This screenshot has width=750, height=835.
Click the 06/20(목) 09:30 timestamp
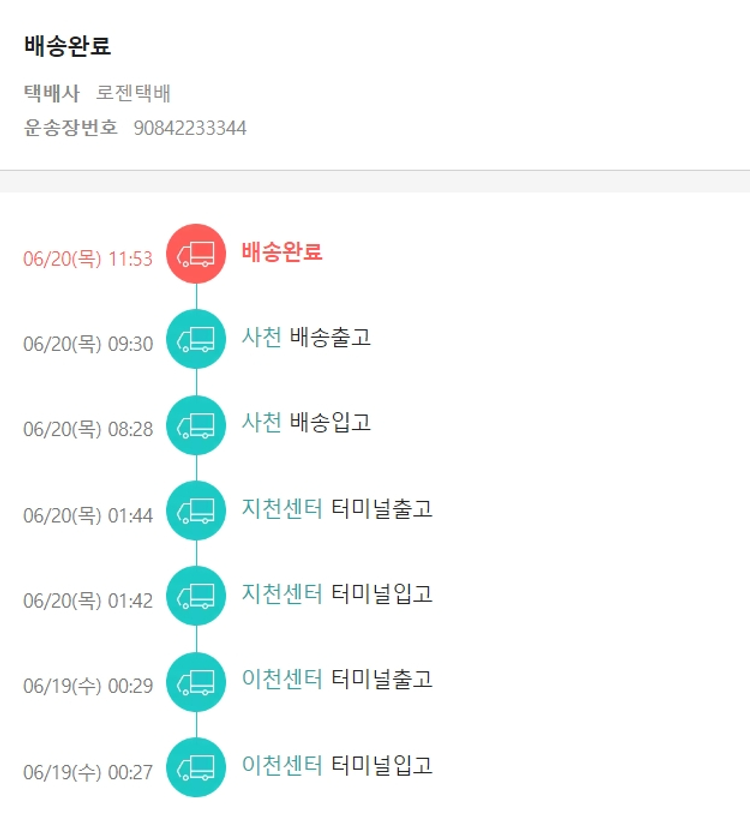(x=88, y=344)
